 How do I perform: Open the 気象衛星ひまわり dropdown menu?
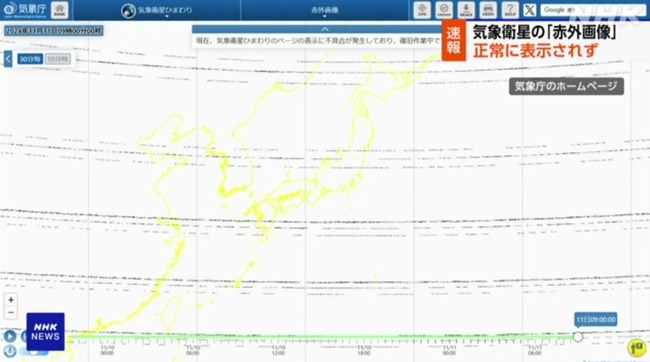157,10
